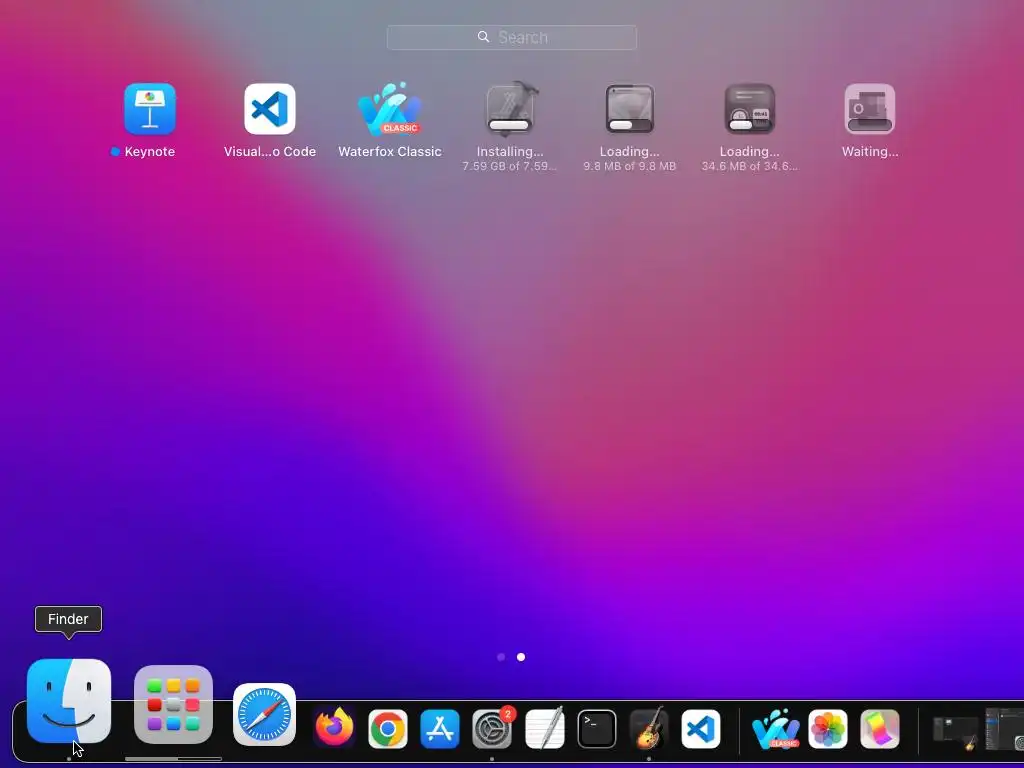Open Waterfox Classic in the Launchpad grid

390,109
